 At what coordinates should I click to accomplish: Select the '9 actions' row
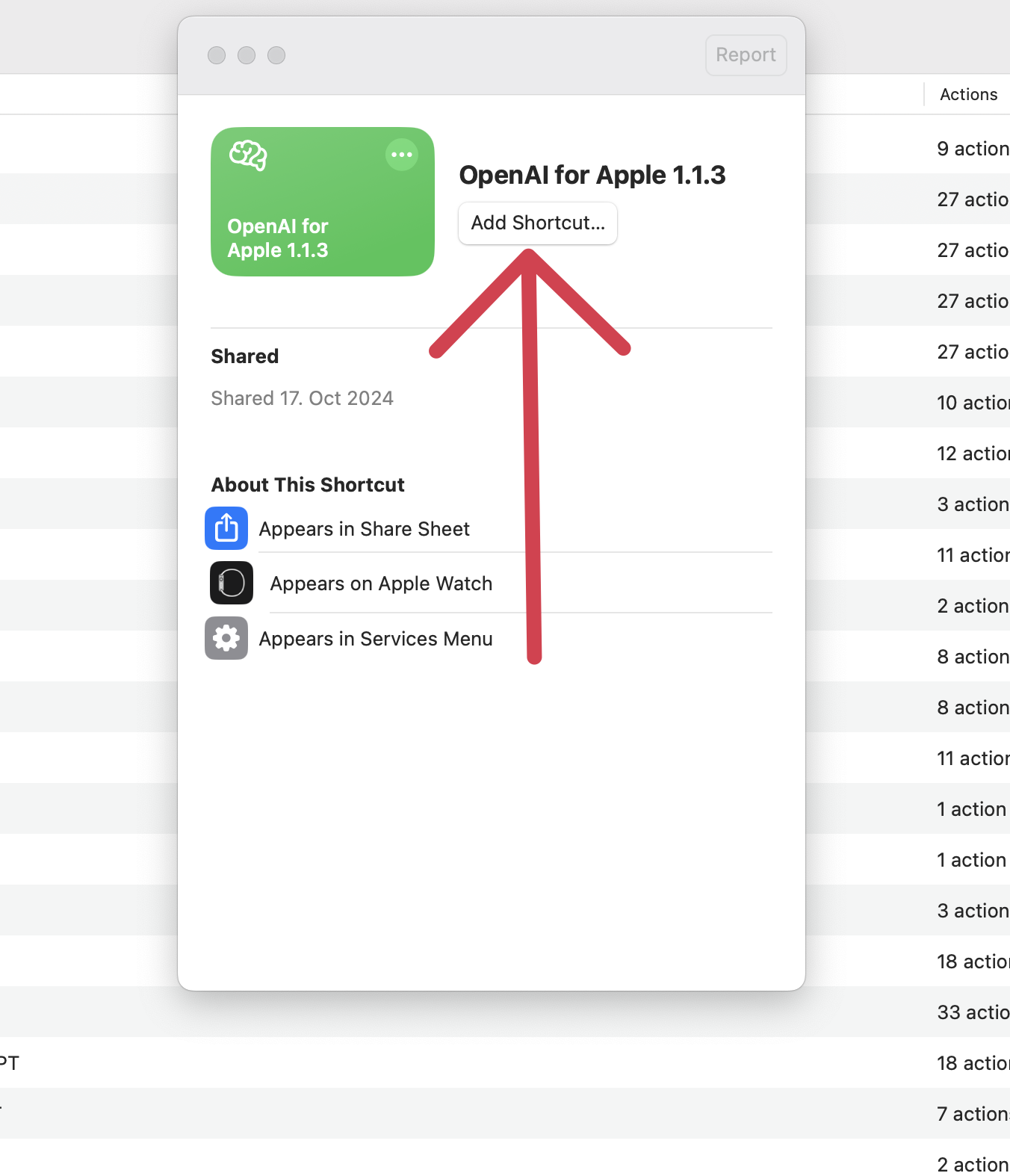505,149
